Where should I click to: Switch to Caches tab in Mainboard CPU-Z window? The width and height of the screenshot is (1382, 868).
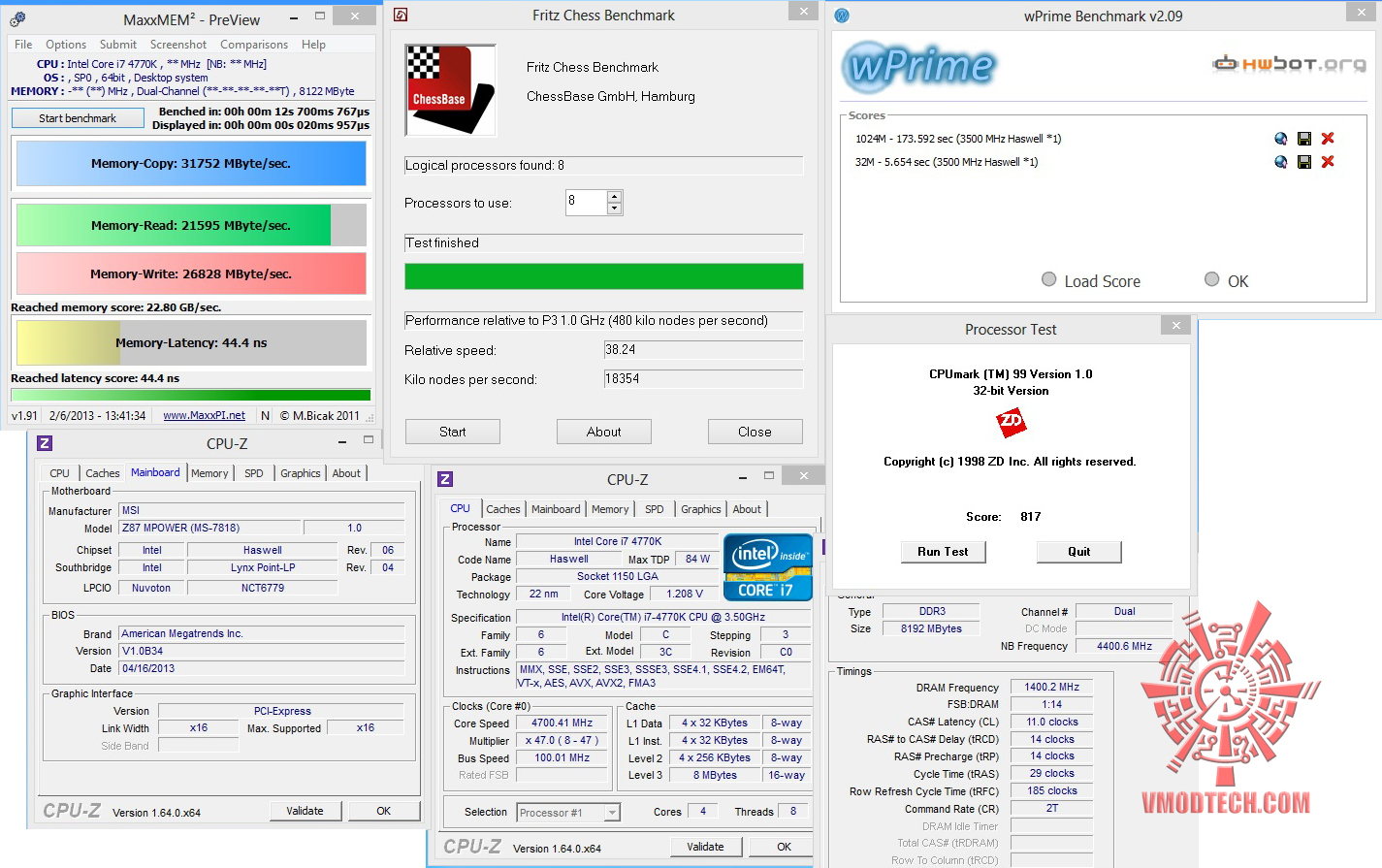pos(103,473)
